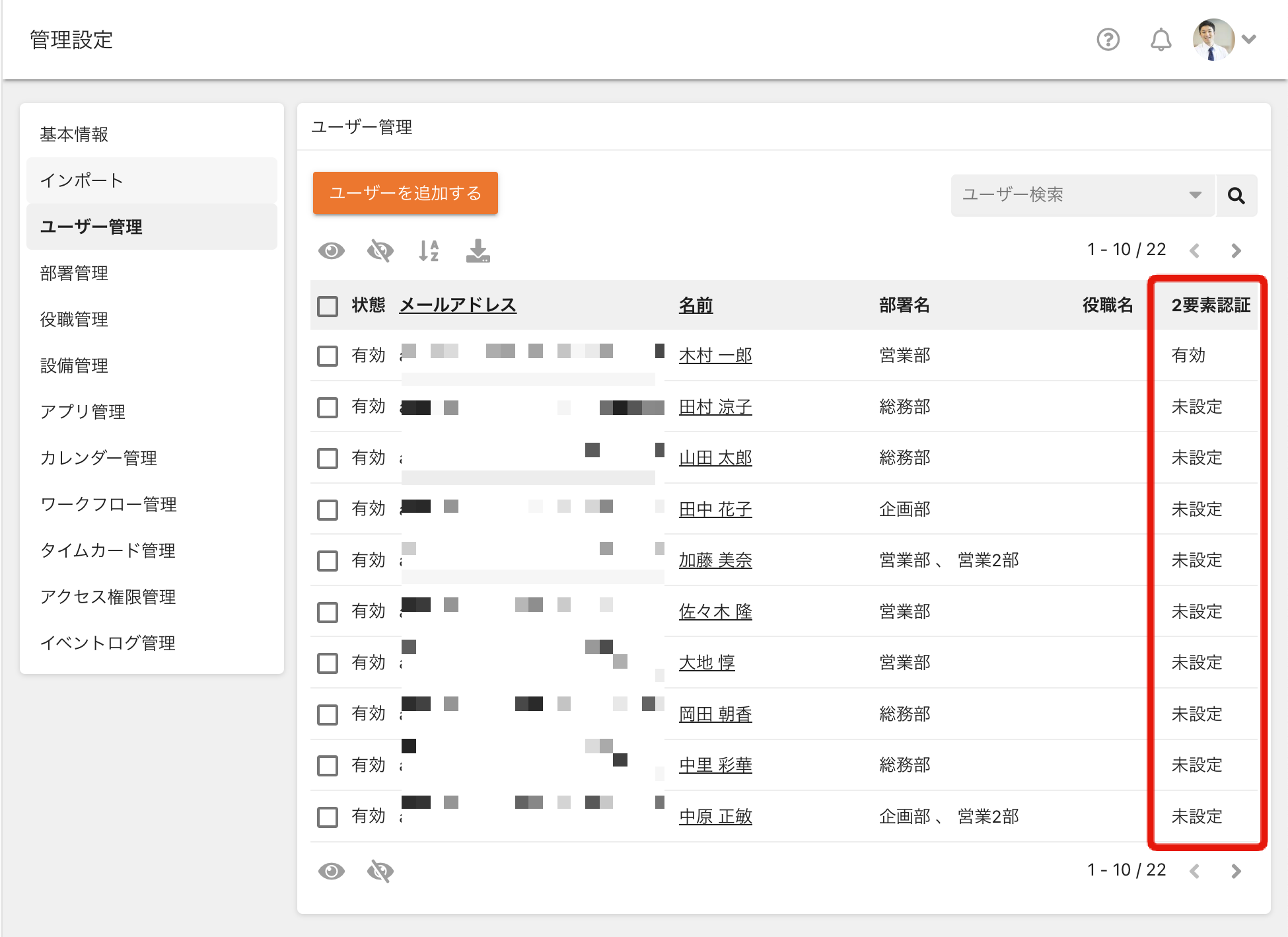Open イベントログ管理 in the sidebar

click(152, 643)
